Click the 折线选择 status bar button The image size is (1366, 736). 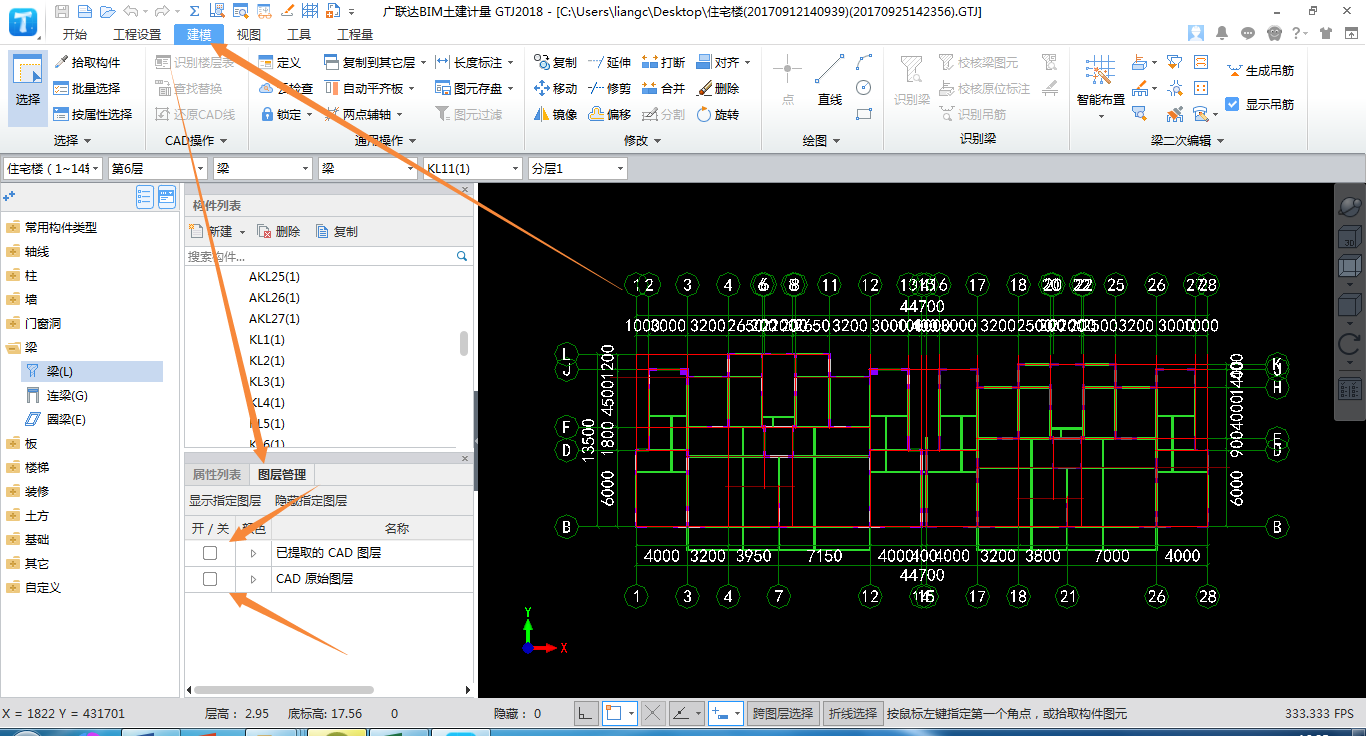(x=853, y=713)
